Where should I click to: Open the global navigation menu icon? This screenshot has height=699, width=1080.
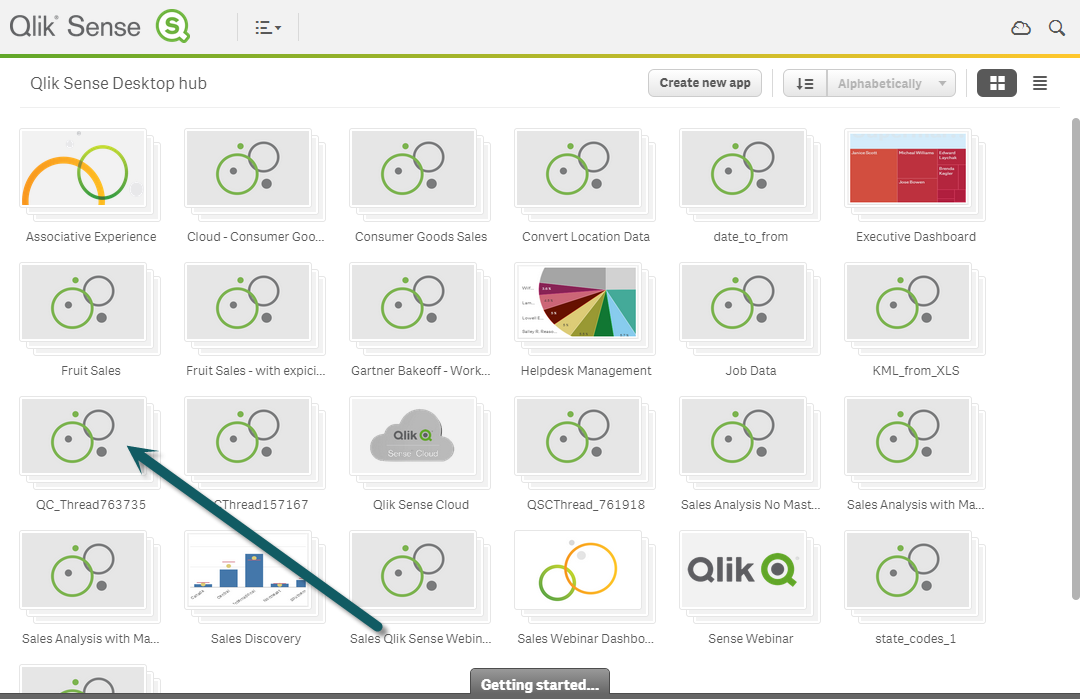point(267,28)
